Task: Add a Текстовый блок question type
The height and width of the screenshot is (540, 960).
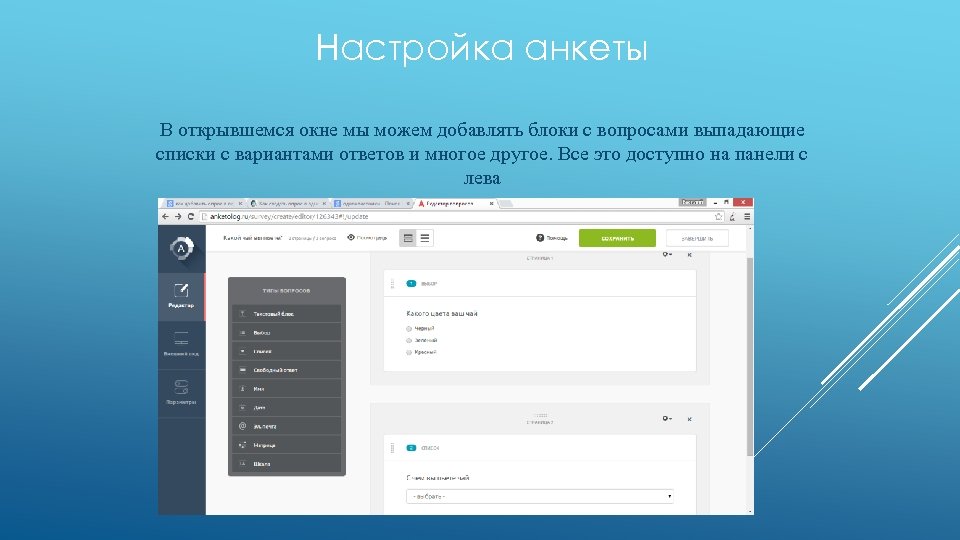Action: tap(286, 313)
